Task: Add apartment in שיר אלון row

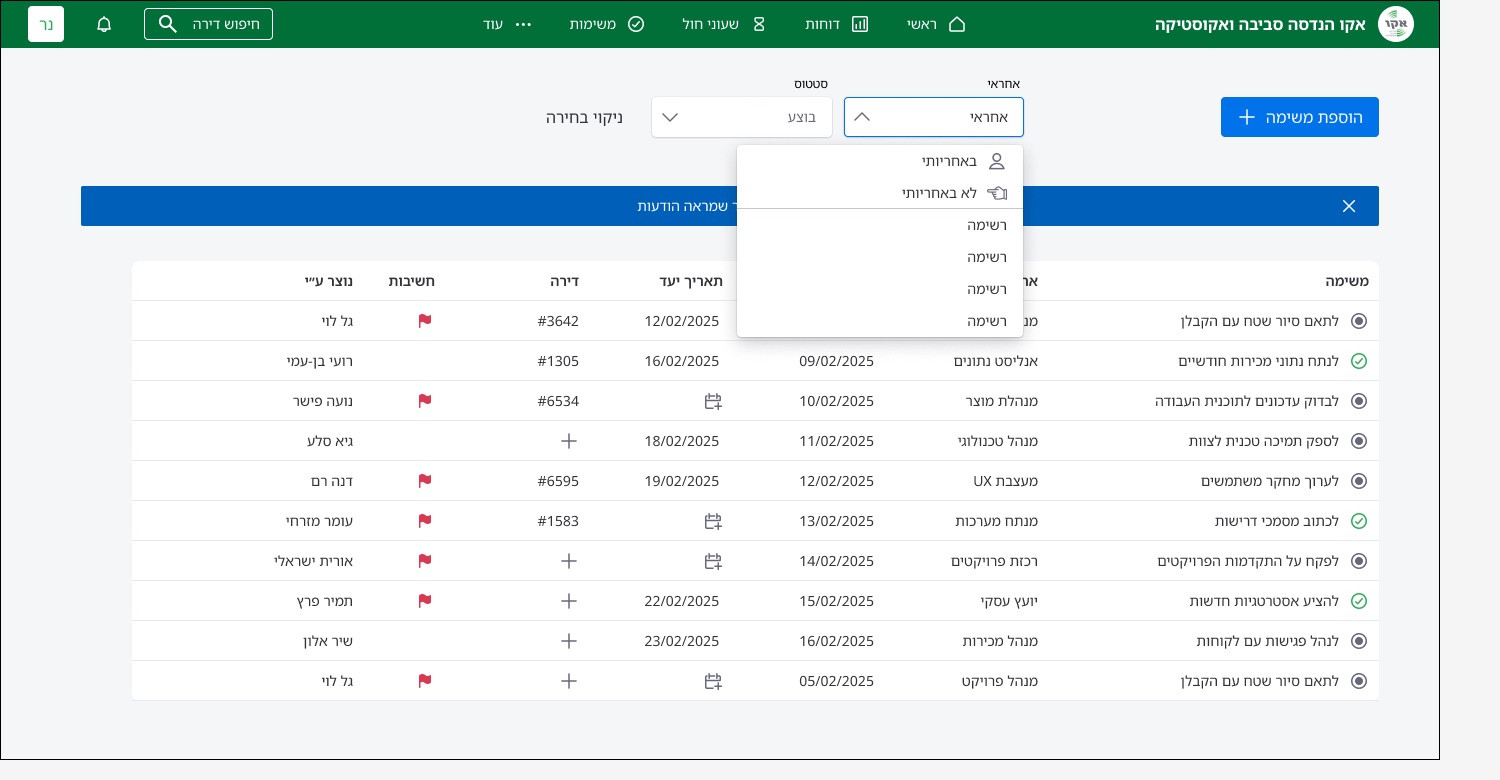Action: click(569, 641)
